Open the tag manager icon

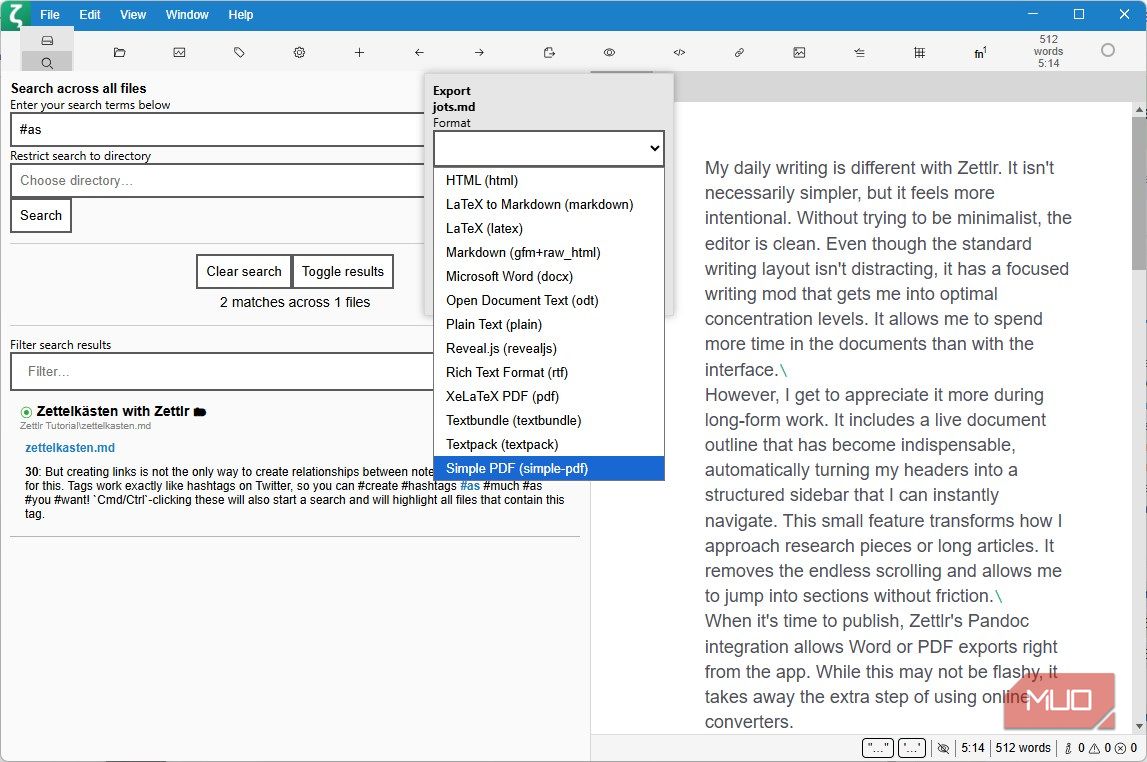(x=239, y=53)
